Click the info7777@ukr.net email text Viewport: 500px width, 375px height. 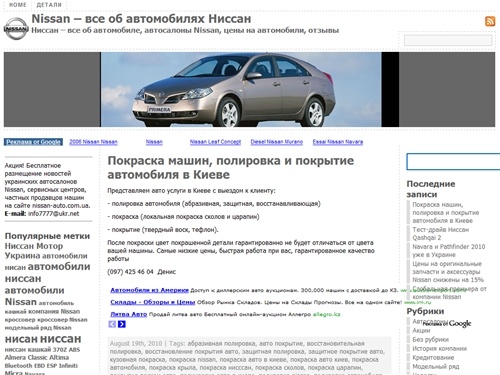pos(54,214)
